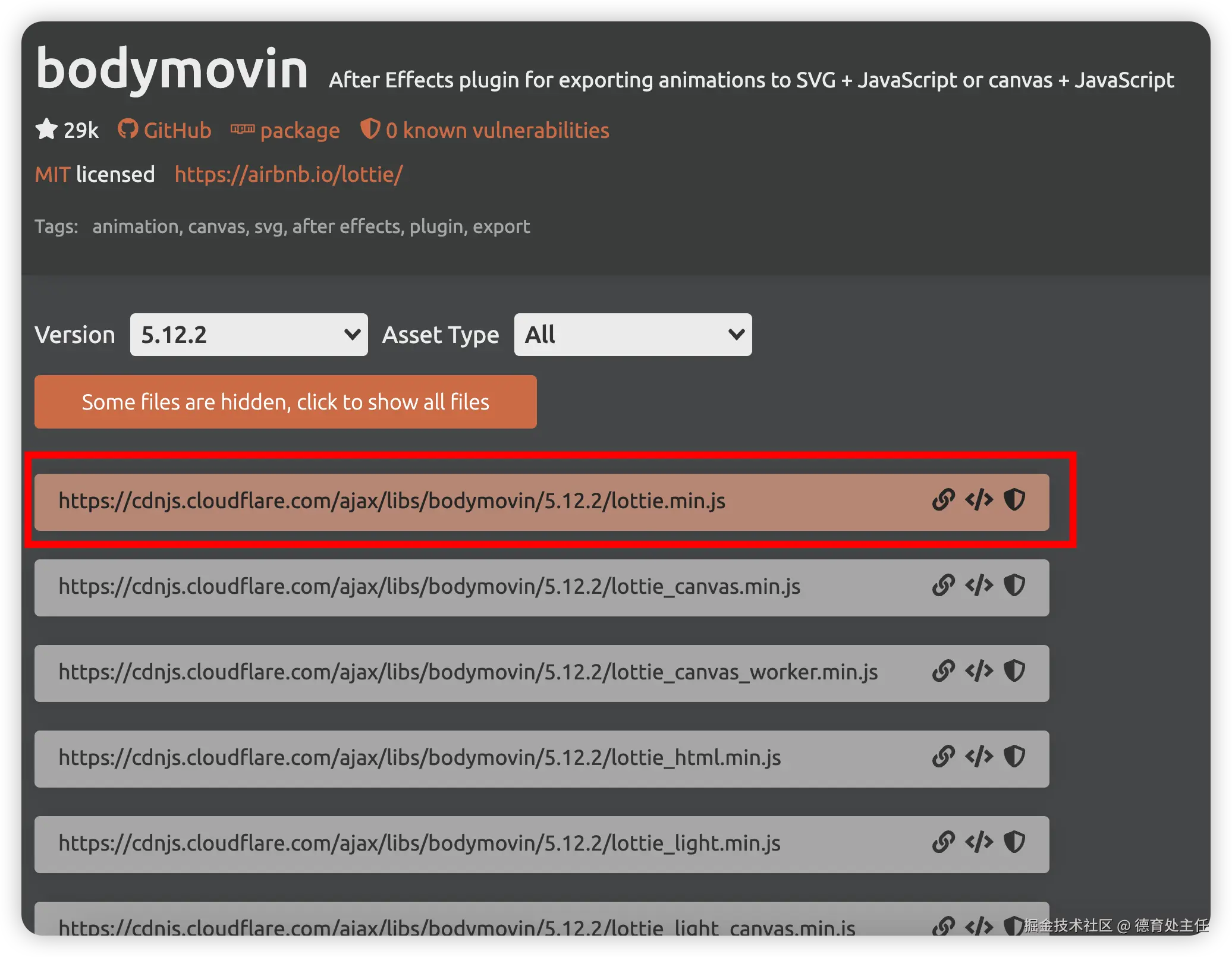Screen dimensions: 1232x957
Task: Visit the airbnb.io/lottie homepage link
Action: tap(288, 174)
